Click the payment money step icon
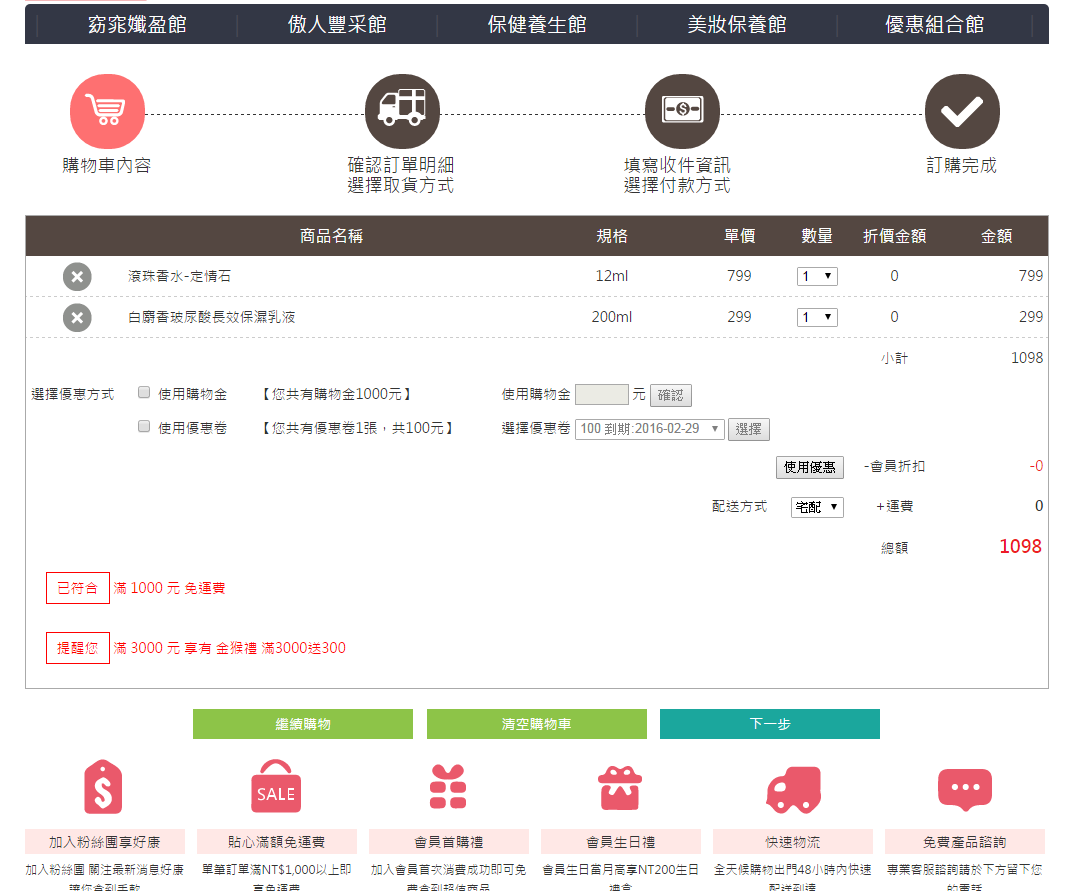This screenshot has width=1075, height=891. click(x=682, y=111)
